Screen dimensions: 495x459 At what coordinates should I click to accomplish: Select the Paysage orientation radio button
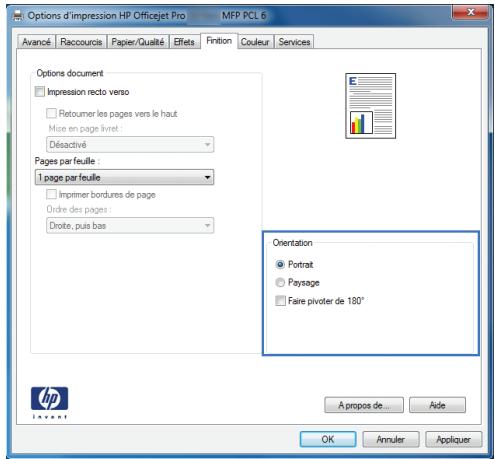tap(280, 283)
